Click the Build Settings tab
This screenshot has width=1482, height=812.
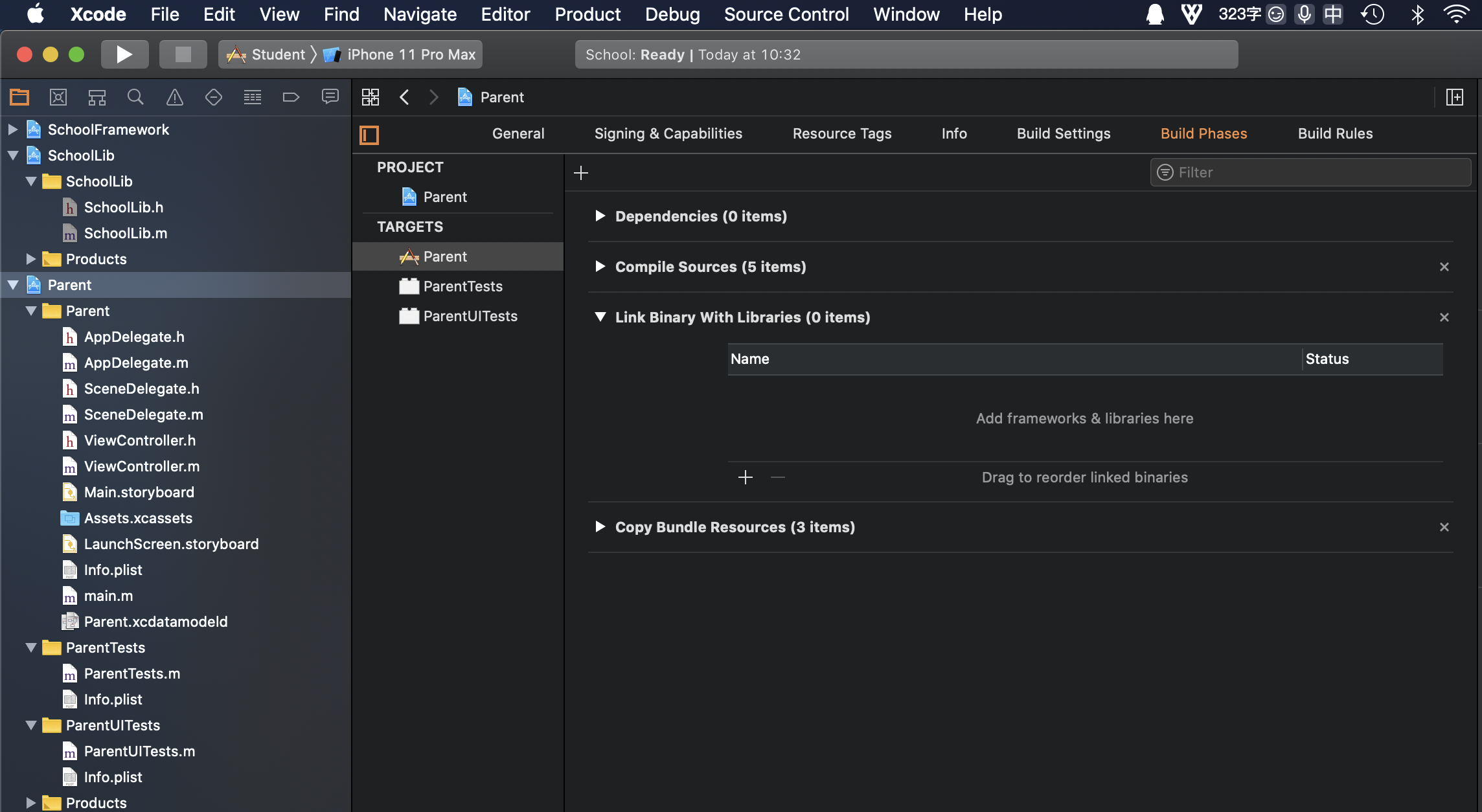1063,133
